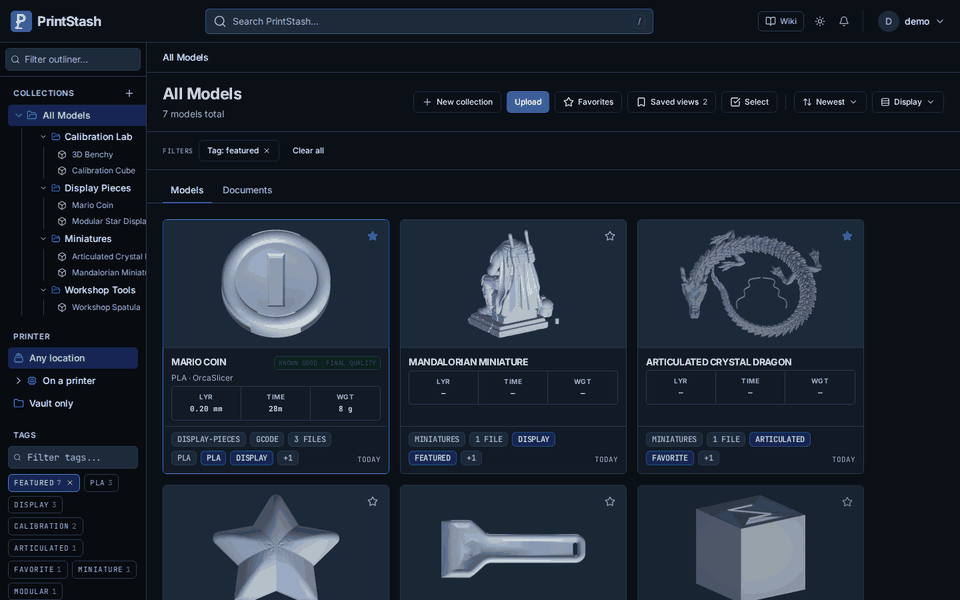Click the 3D Benchy model cube icon
Viewport: 960px width, 600px height.
pyautogui.click(x=62, y=155)
